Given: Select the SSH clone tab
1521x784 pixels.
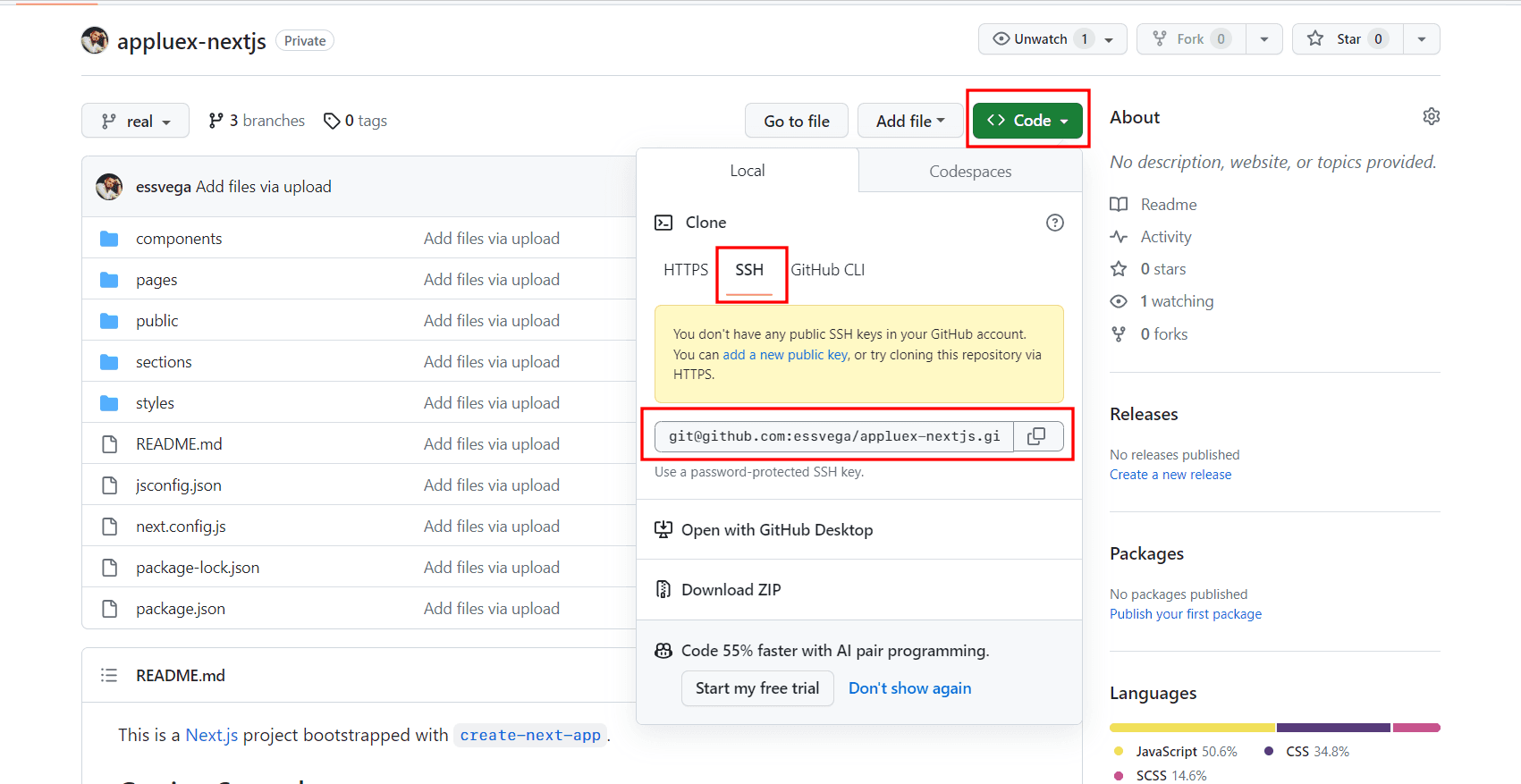Looking at the screenshot, I should click(749, 270).
